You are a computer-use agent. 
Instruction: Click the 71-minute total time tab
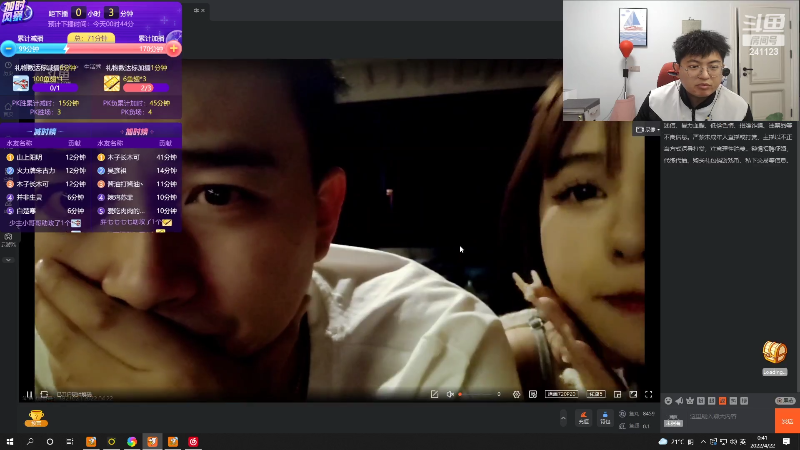tap(91, 38)
